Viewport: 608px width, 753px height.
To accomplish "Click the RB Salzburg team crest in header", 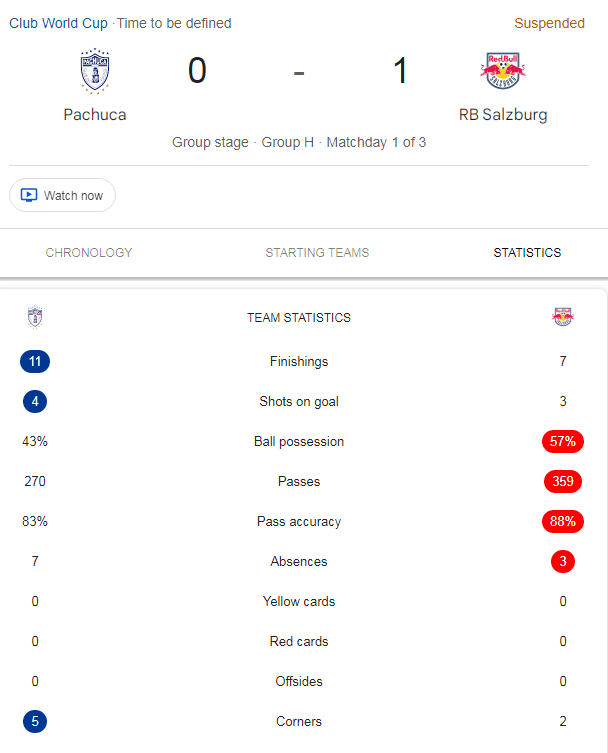I will coord(503,71).
